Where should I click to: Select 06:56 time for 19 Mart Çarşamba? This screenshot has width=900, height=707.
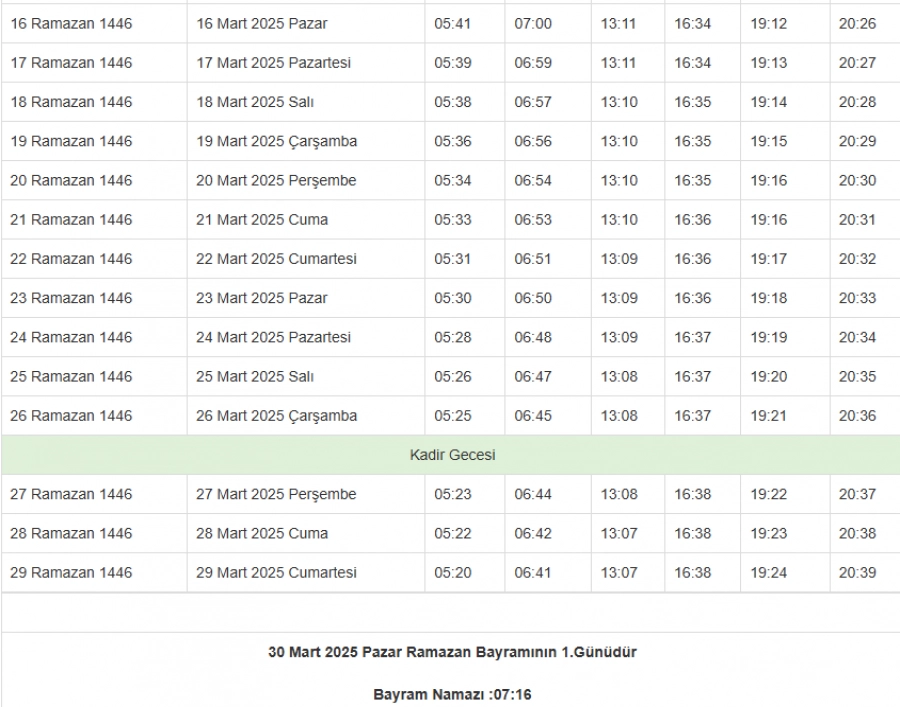533,141
